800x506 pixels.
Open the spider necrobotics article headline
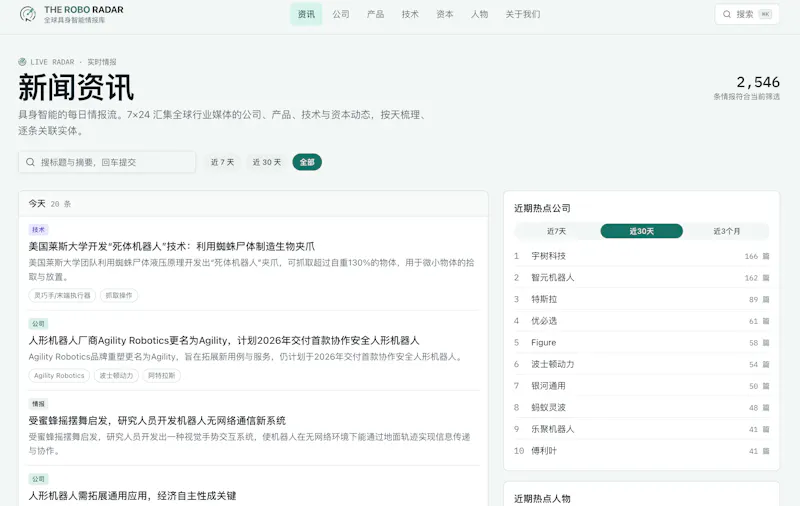click(x=172, y=246)
